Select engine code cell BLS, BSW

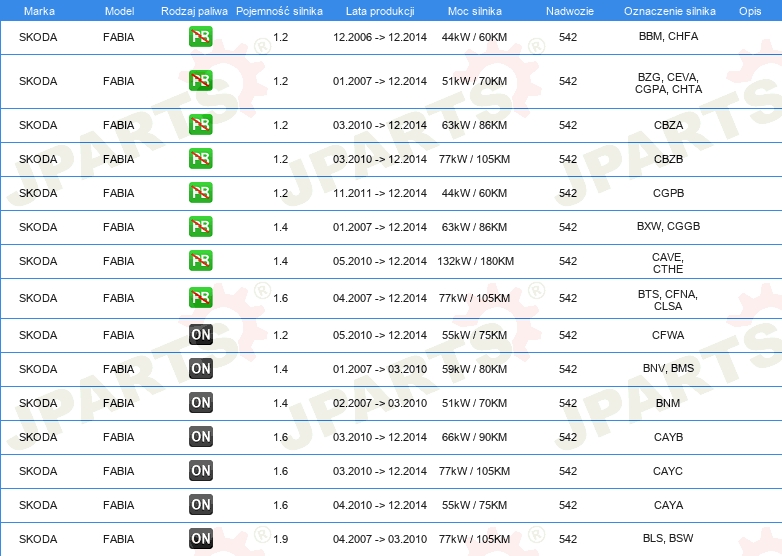click(x=668, y=538)
